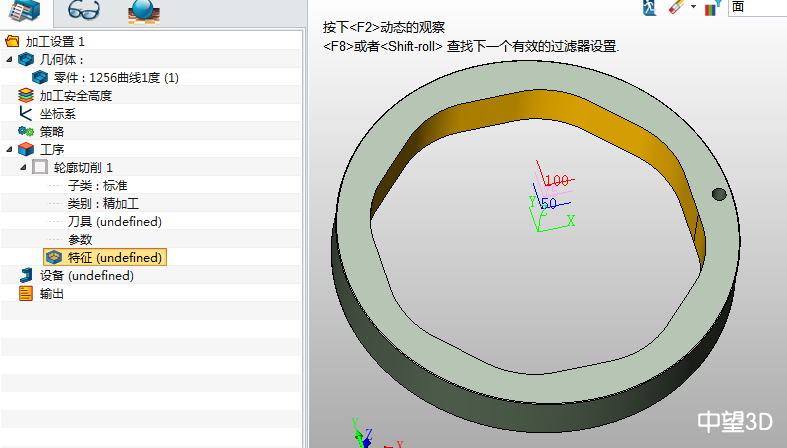Open the eraser tool dropdown arrow
Viewport: 787px width, 448px height.
692,8
